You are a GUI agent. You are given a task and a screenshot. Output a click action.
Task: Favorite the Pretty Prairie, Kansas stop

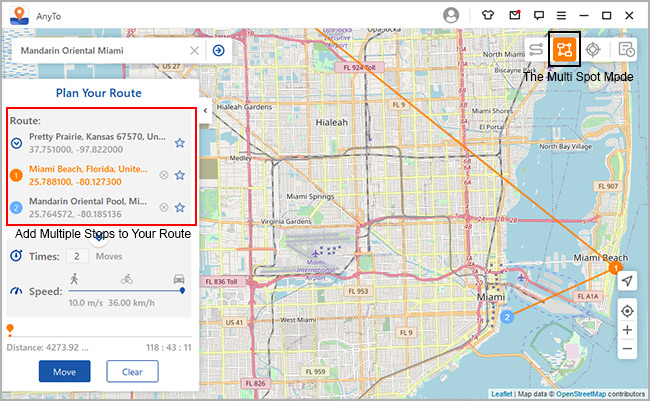pos(180,143)
